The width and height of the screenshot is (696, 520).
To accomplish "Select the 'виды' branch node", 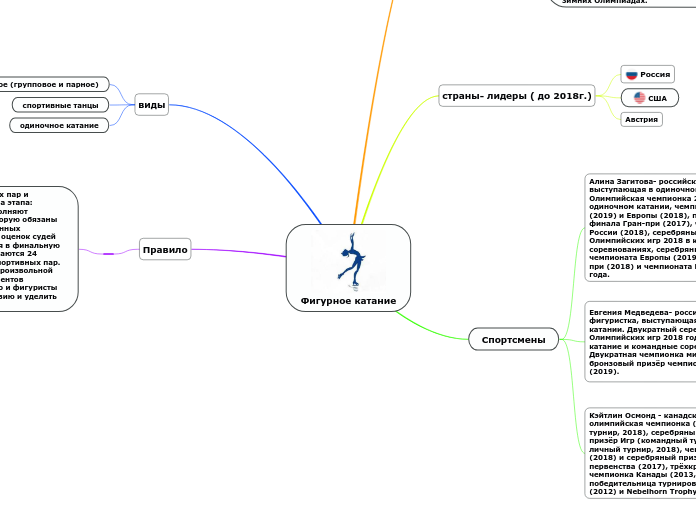I will [x=151, y=105].
